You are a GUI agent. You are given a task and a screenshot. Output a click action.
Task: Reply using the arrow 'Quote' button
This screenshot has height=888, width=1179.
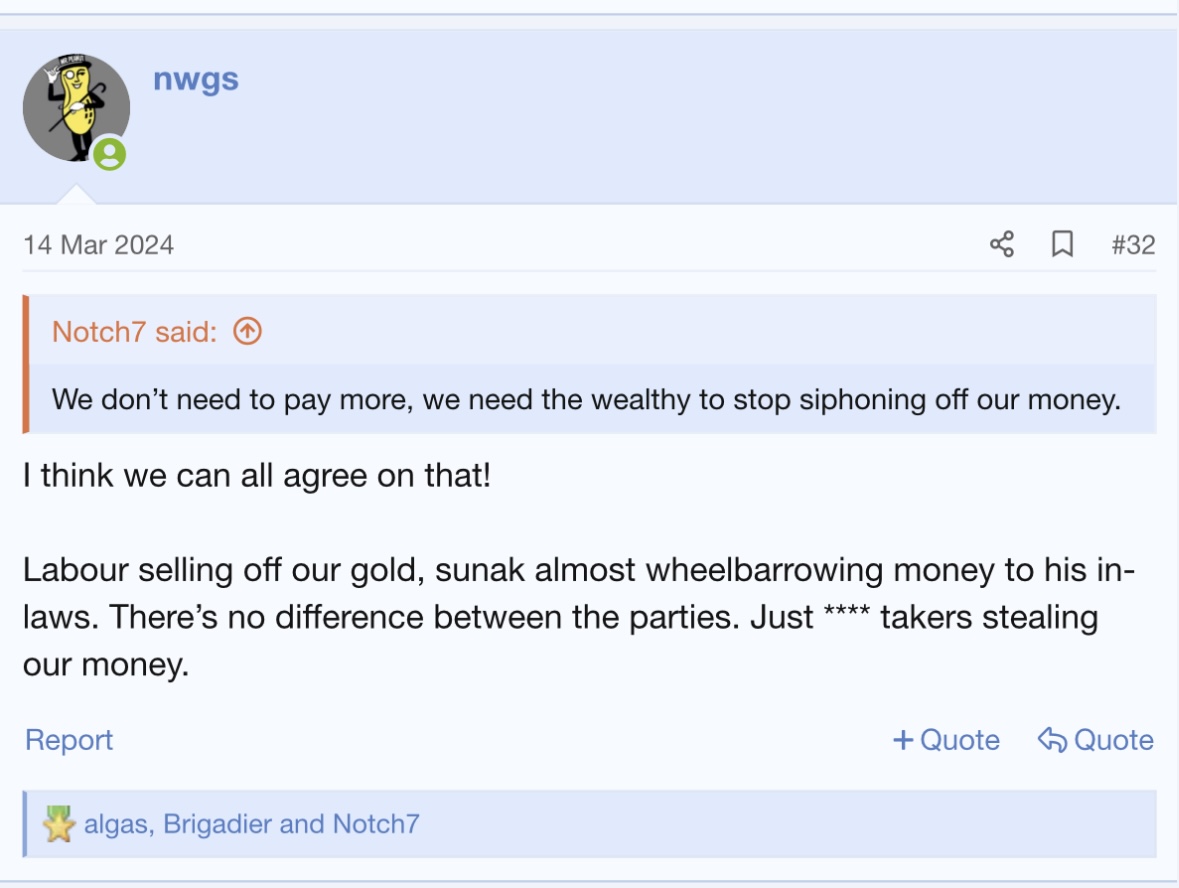pyautogui.click(x=1096, y=740)
